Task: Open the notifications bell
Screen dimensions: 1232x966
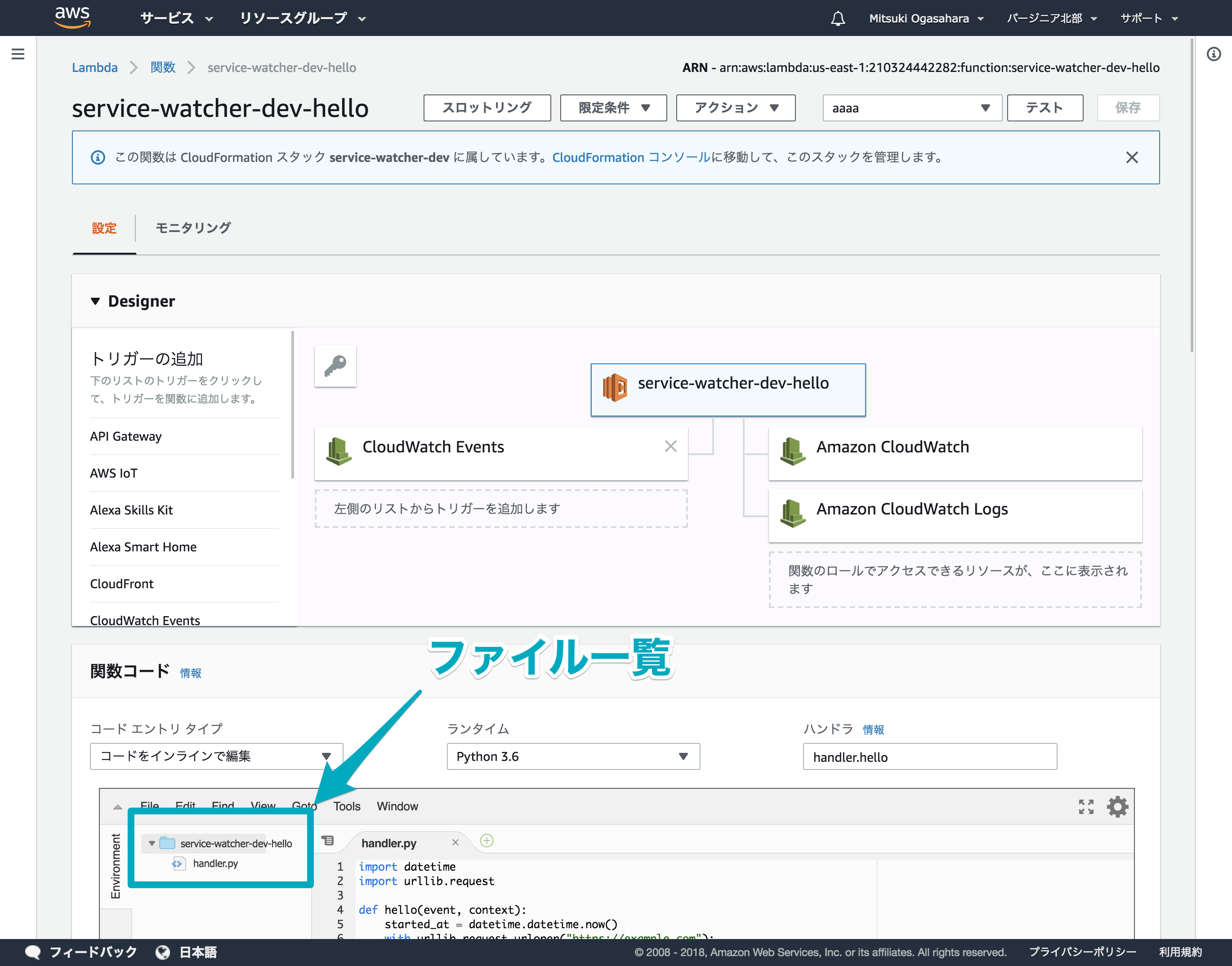Action: pyautogui.click(x=837, y=19)
